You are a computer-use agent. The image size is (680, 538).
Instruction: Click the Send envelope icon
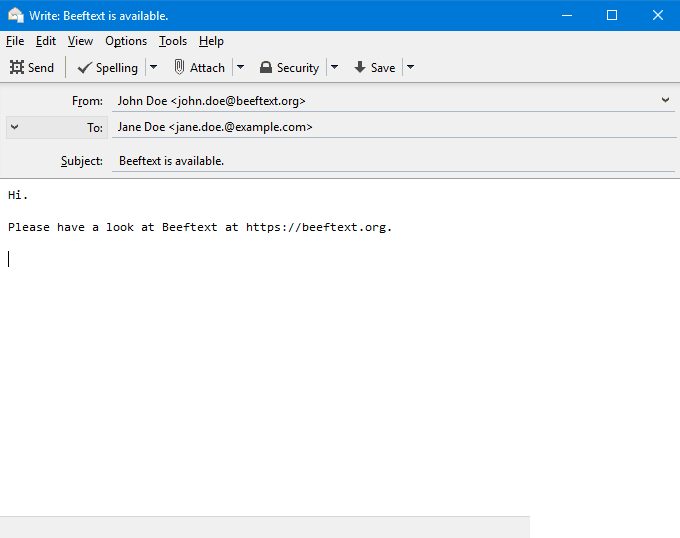(17, 67)
